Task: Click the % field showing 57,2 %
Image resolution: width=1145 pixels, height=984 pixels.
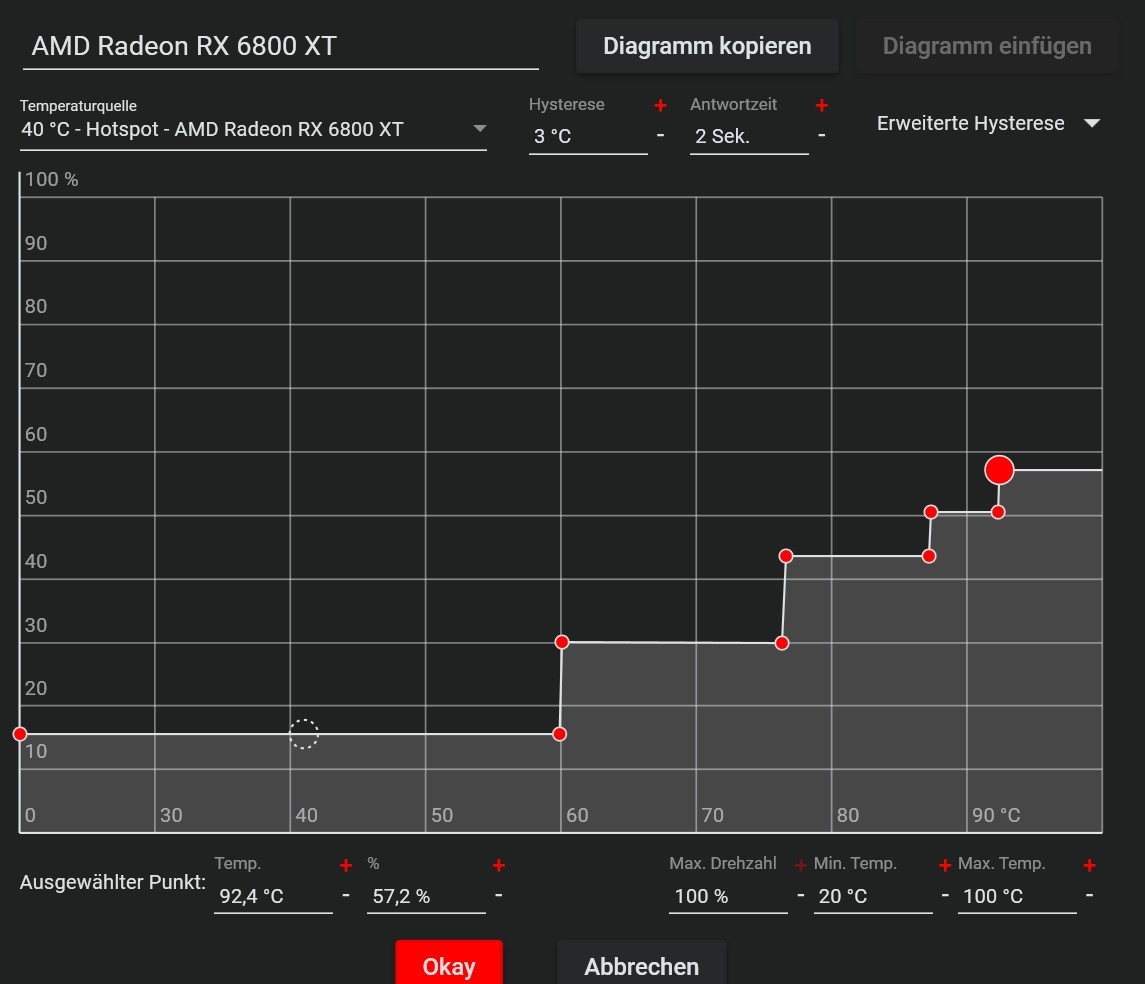Action: click(426, 896)
